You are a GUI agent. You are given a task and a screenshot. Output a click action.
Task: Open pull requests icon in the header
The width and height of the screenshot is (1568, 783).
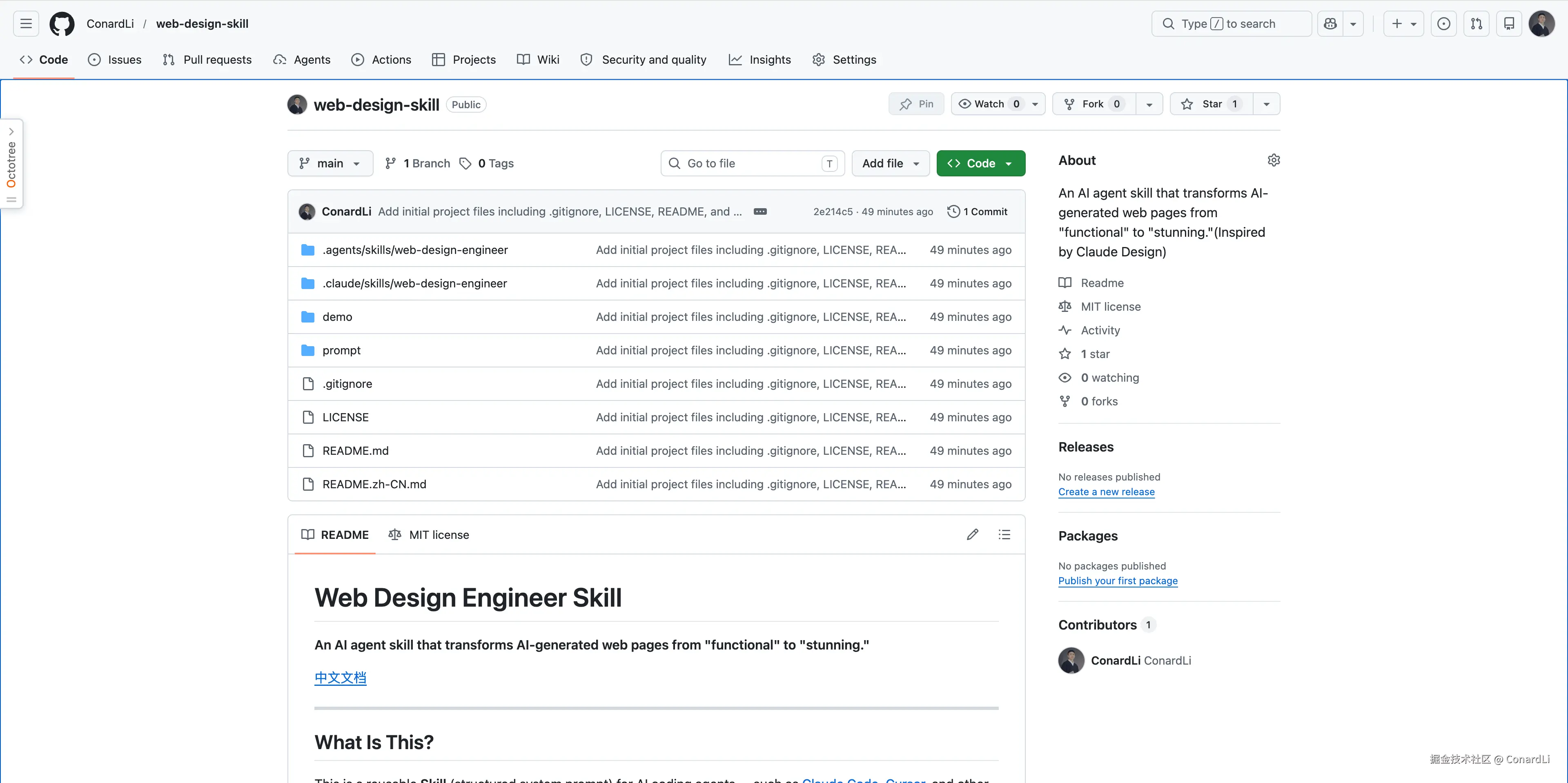coord(1476,24)
